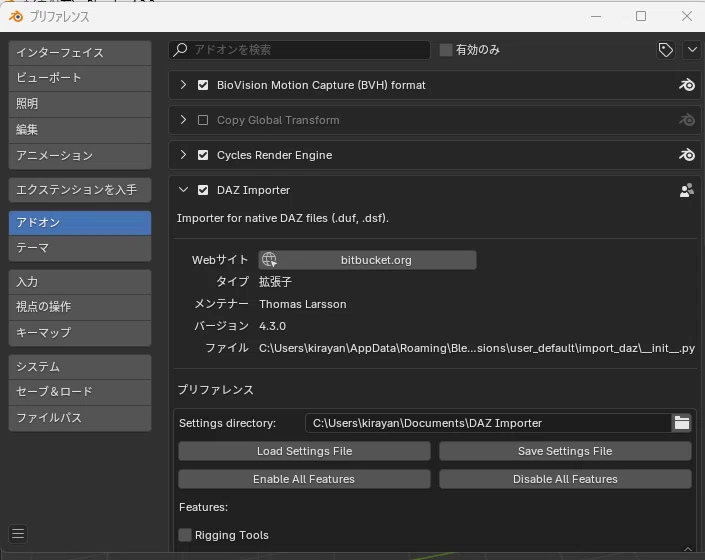Select the アドオン tab
Image resolution: width=705 pixels, height=560 pixels.
click(x=80, y=222)
